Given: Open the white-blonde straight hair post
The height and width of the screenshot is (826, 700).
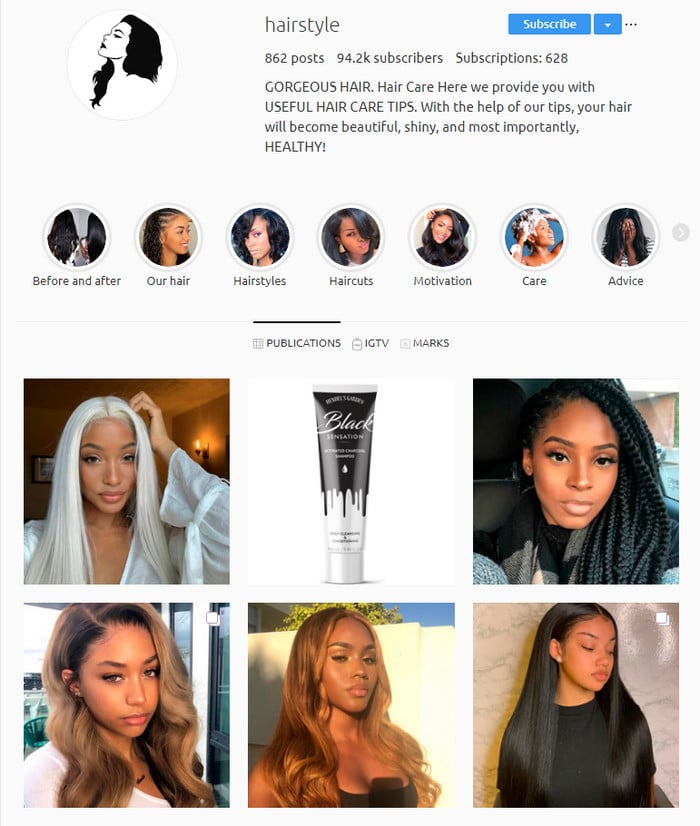Looking at the screenshot, I should tap(126, 481).
